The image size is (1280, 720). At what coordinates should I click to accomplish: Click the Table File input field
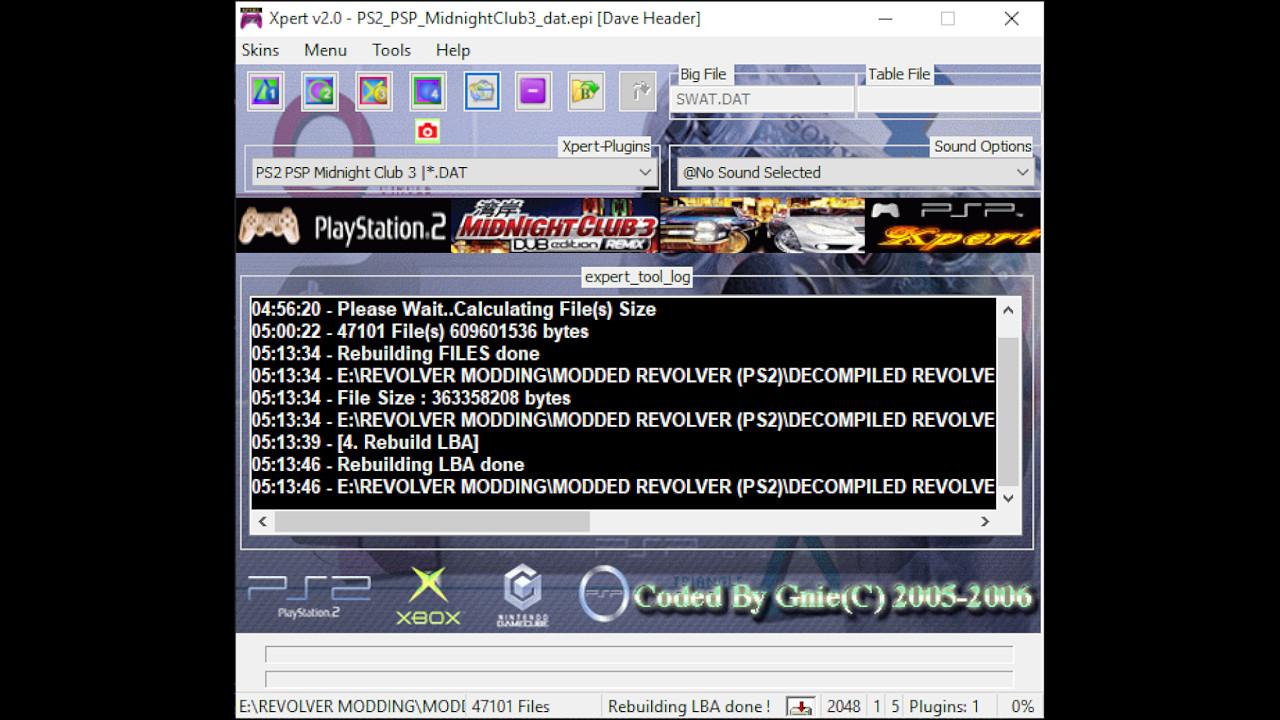[948, 99]
